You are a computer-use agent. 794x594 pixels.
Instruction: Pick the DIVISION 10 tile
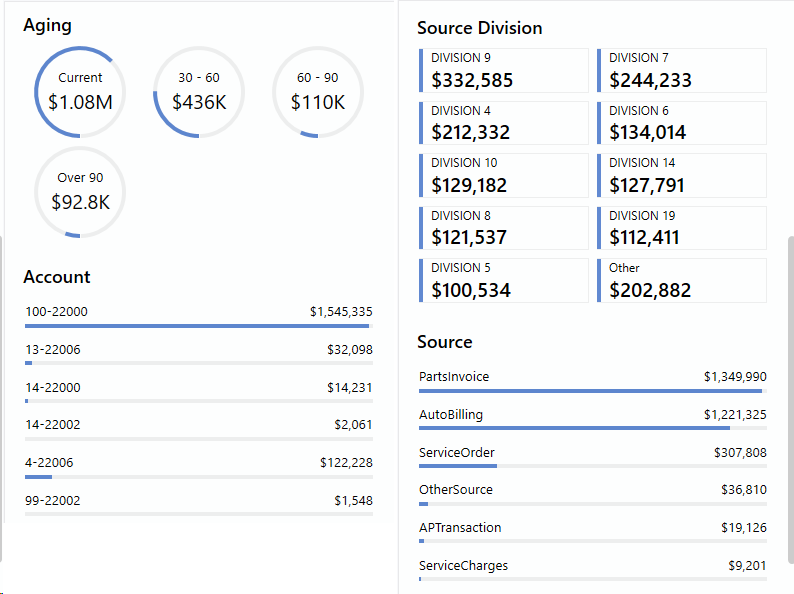(x=505, y=175)
